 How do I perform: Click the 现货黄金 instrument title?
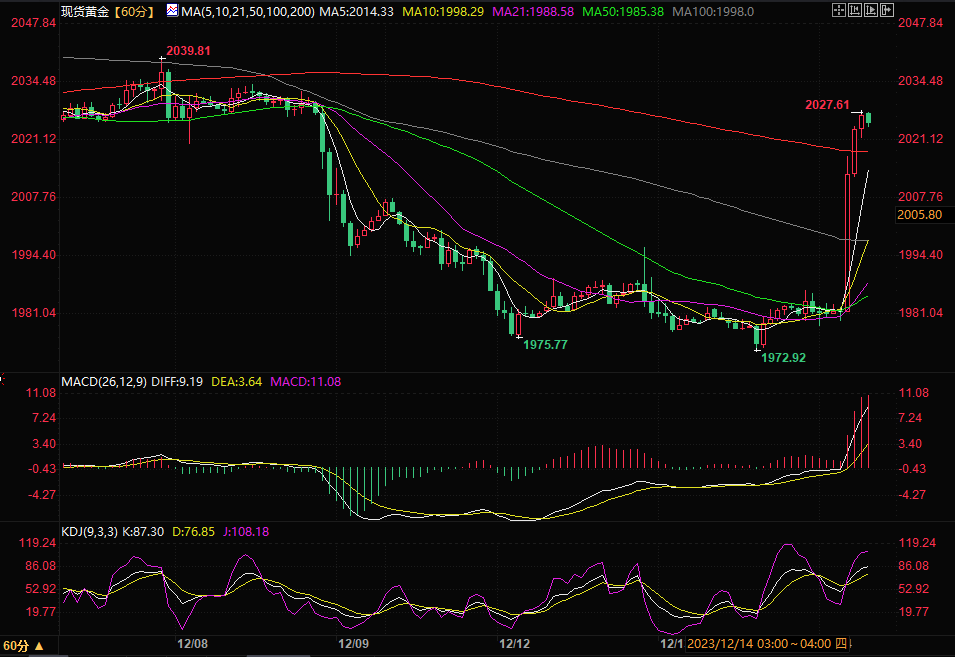pyautogui.click(x=85, y=12)
